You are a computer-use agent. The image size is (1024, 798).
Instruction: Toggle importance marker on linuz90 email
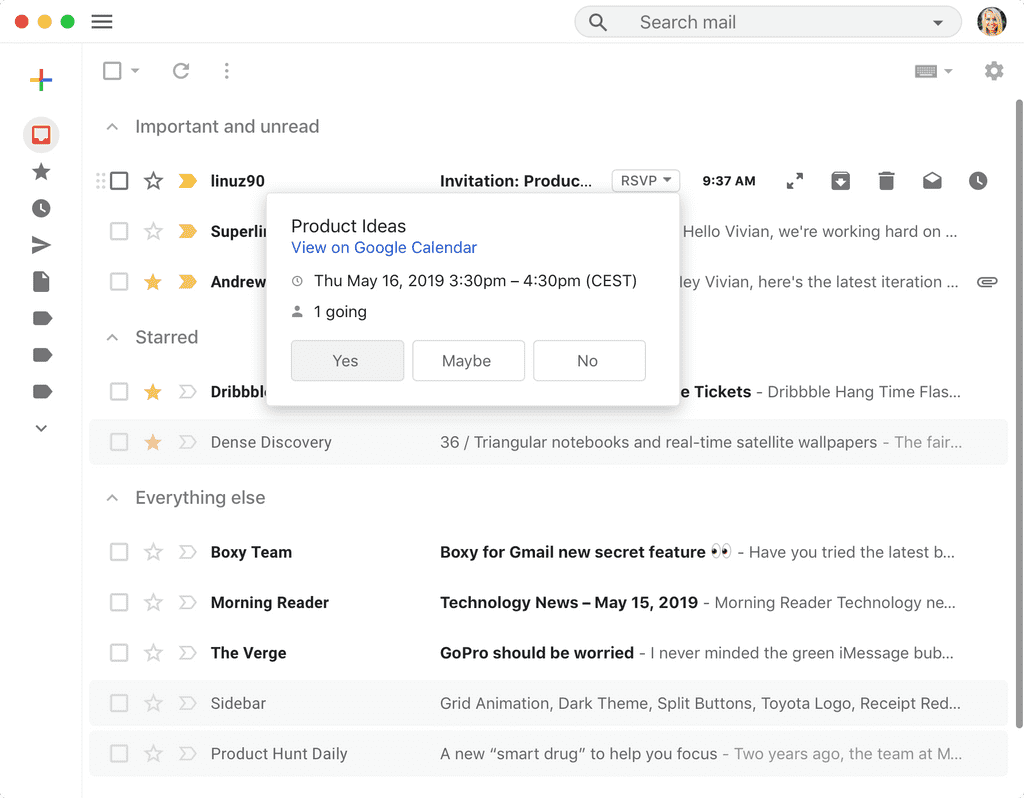[x=187, y=181]
